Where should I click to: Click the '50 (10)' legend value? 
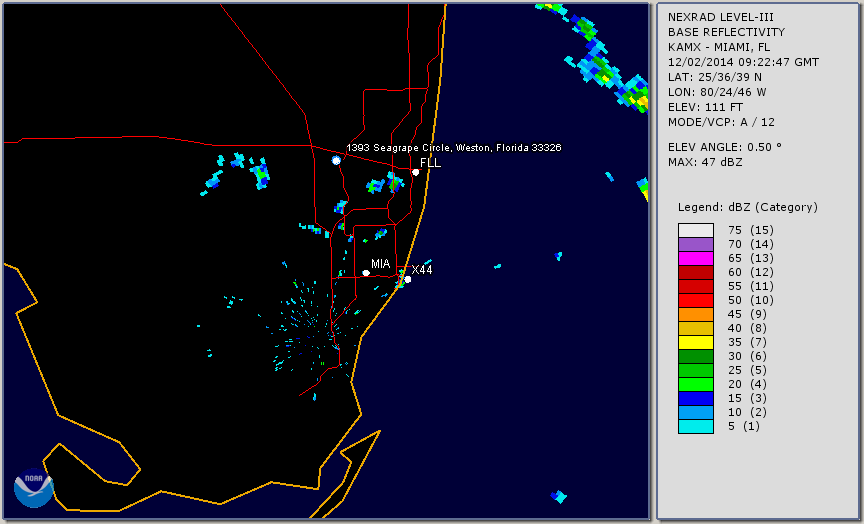point(750,300)
